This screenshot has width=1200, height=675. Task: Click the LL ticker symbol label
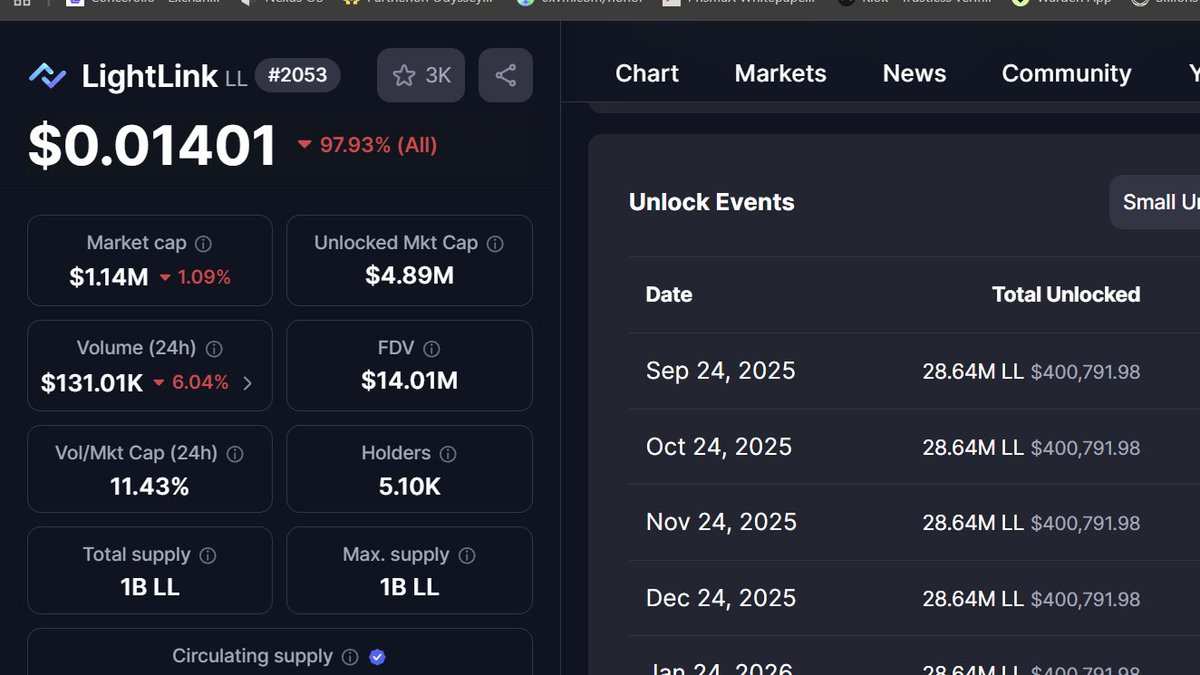coord(236,79)
